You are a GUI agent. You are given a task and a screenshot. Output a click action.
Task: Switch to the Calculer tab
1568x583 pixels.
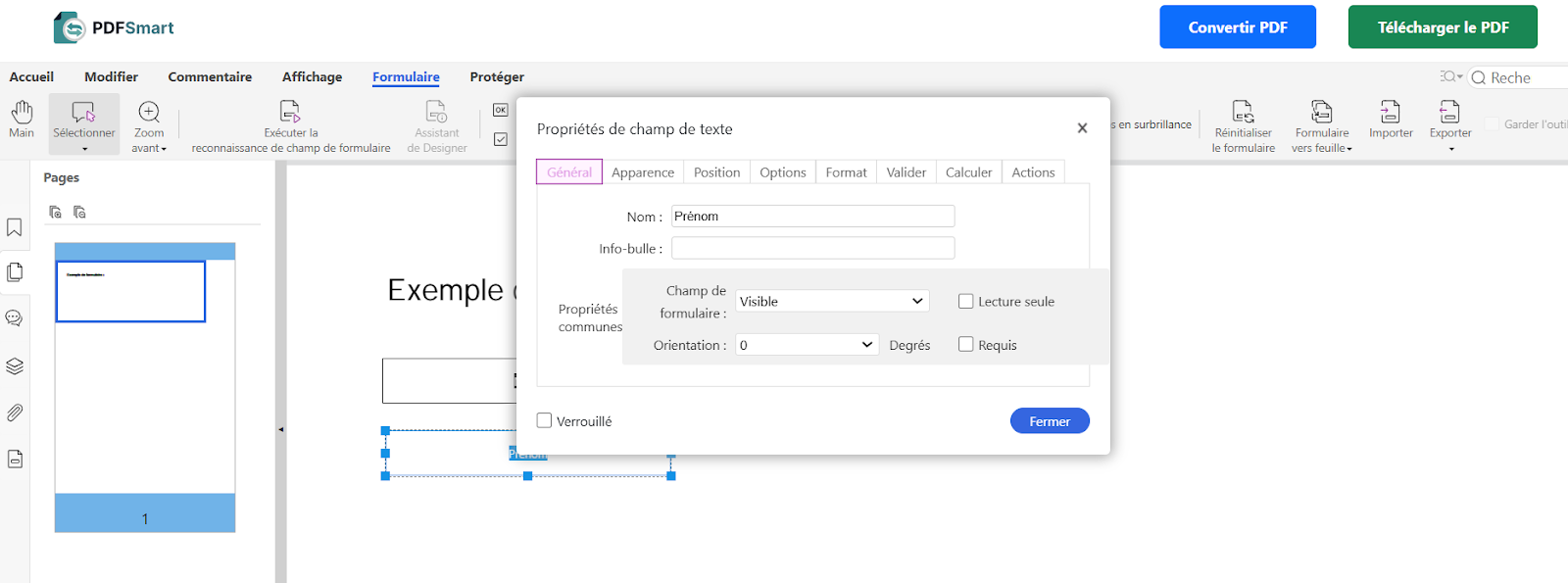point(968,171)
